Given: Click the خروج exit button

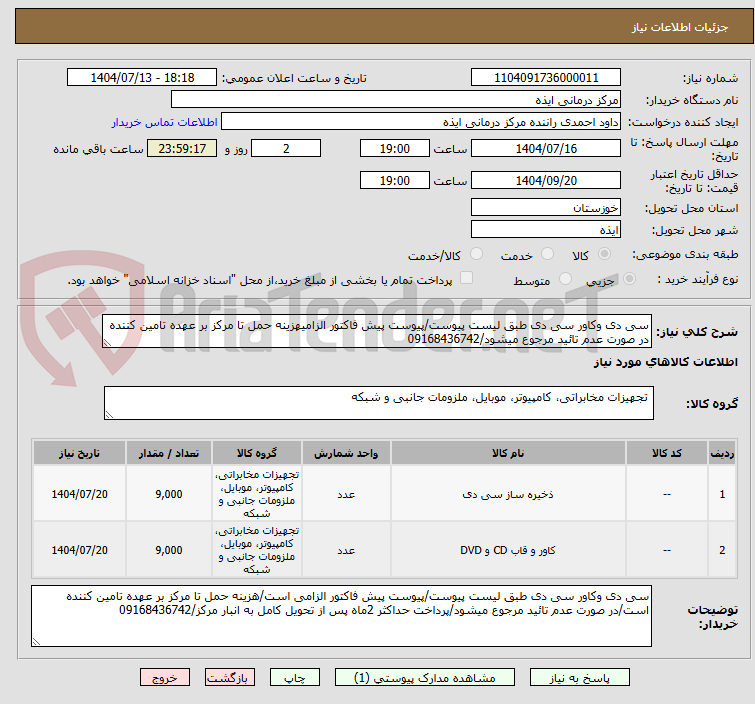Looking at the screenshot, I should click(x=165, y=678).
